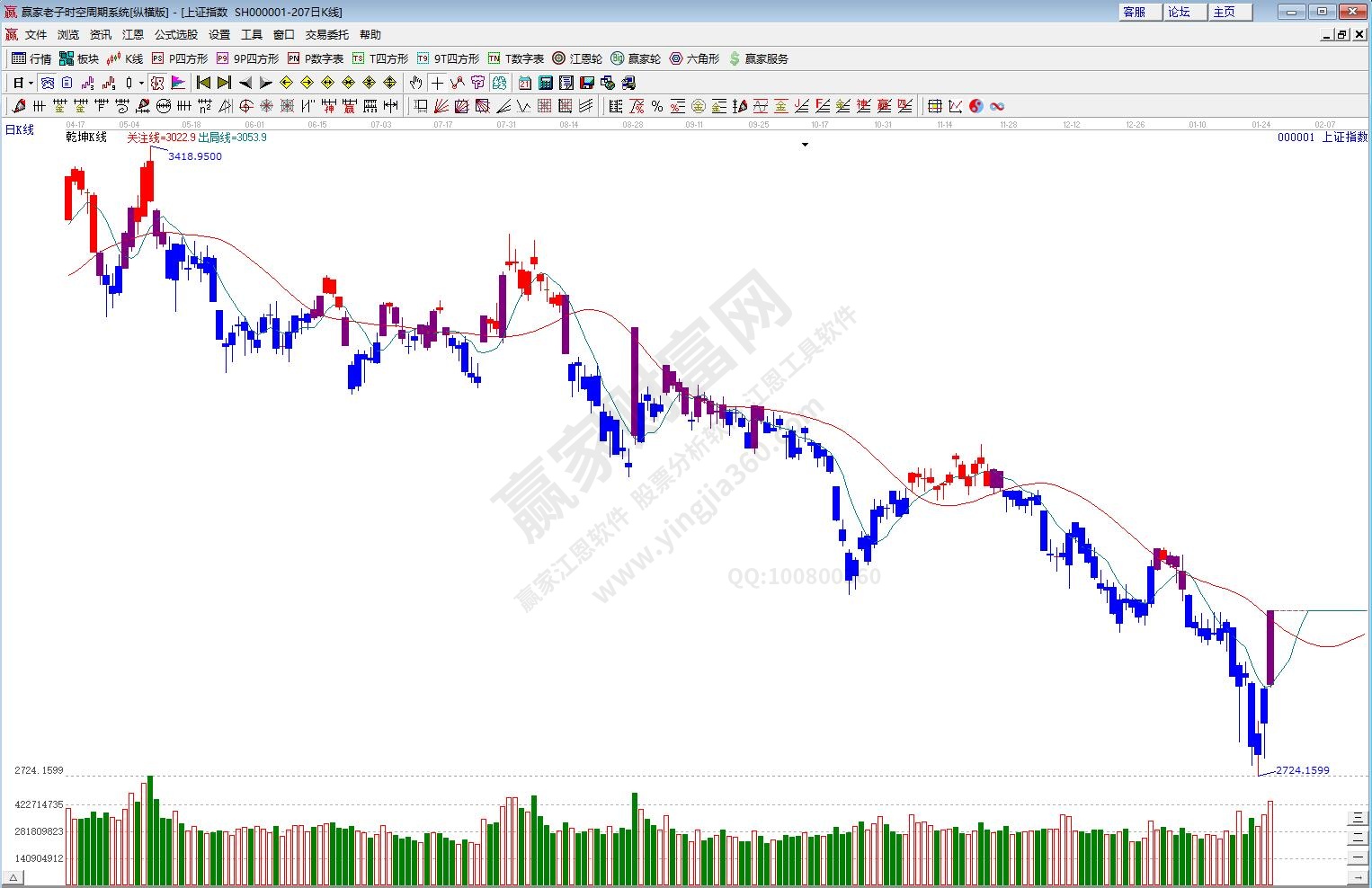The image size is (1372, 888).
Task: Open the candlestick type dropdown arrow
Action: 141,83
